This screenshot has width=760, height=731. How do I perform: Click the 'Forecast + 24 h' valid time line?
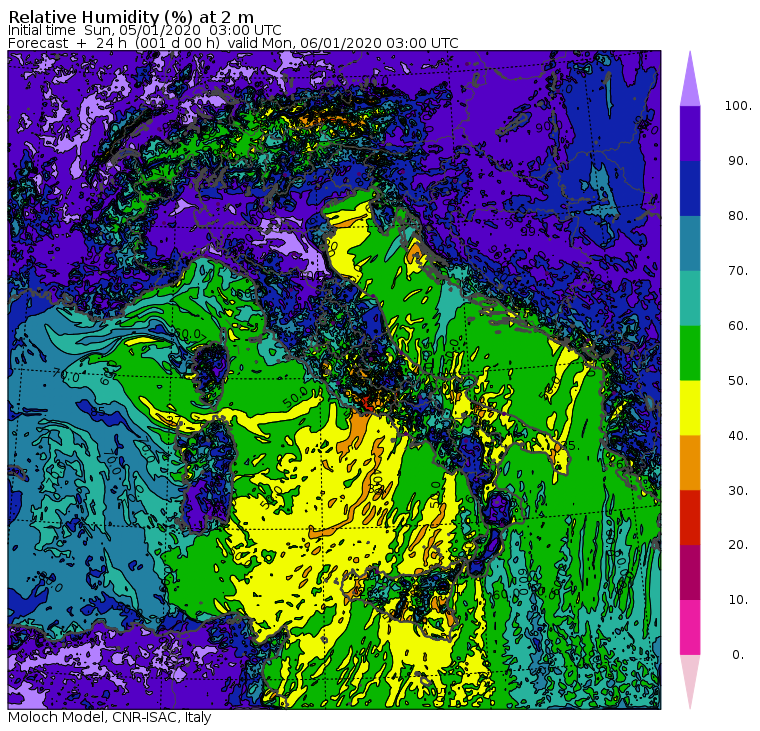(x=233, y=43)
